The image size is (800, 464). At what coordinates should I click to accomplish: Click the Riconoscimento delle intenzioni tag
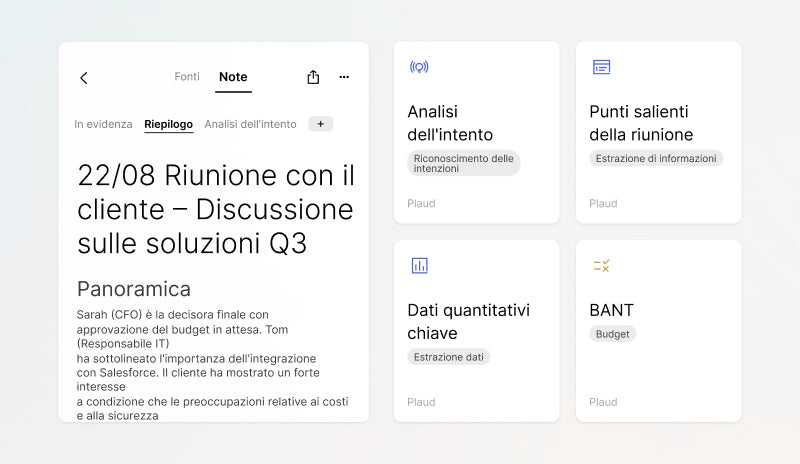point(463,163)
